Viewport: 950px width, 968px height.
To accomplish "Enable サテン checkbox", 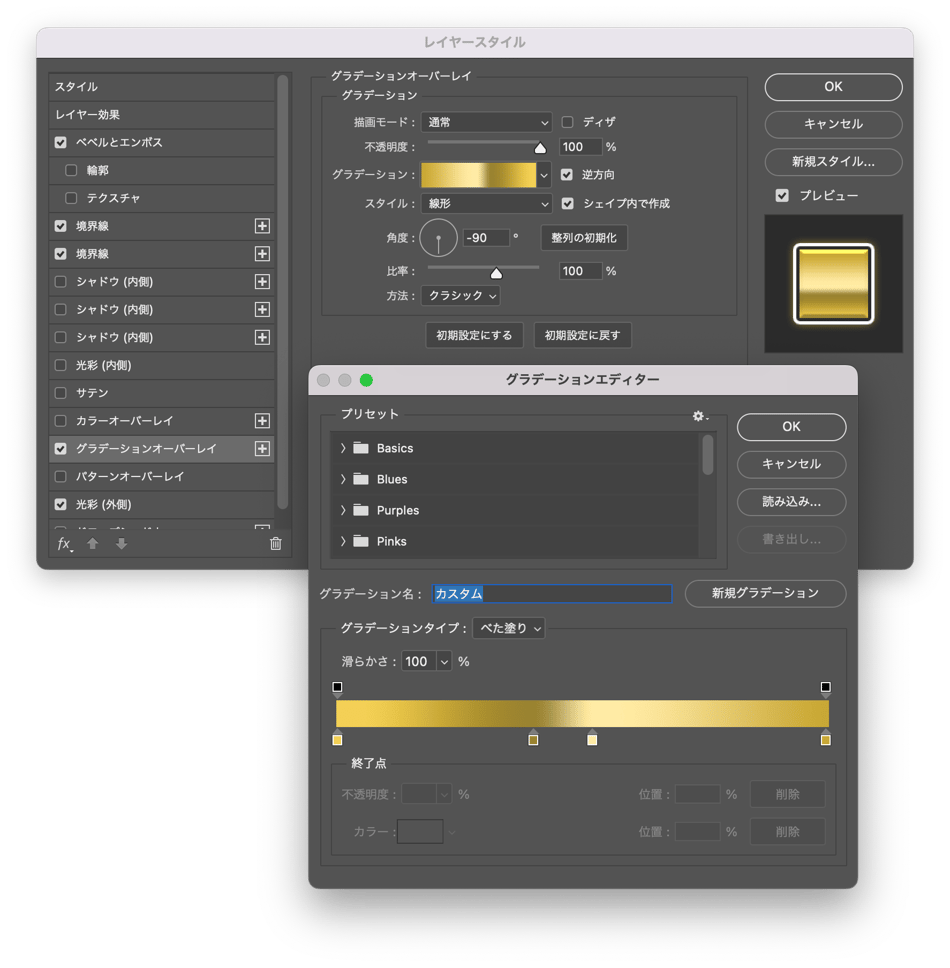I will [x=60, y=393].
